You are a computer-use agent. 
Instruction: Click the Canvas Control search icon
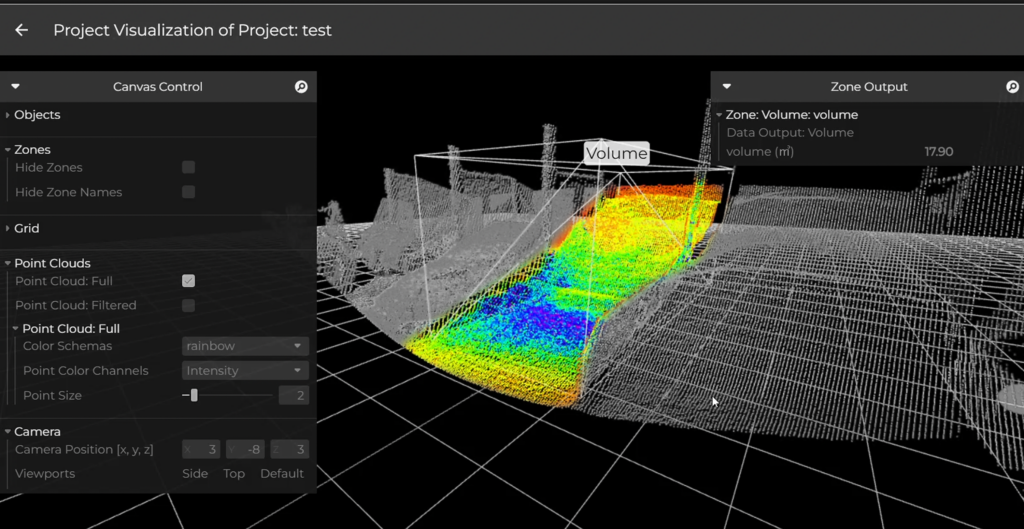tap(301, 87)
